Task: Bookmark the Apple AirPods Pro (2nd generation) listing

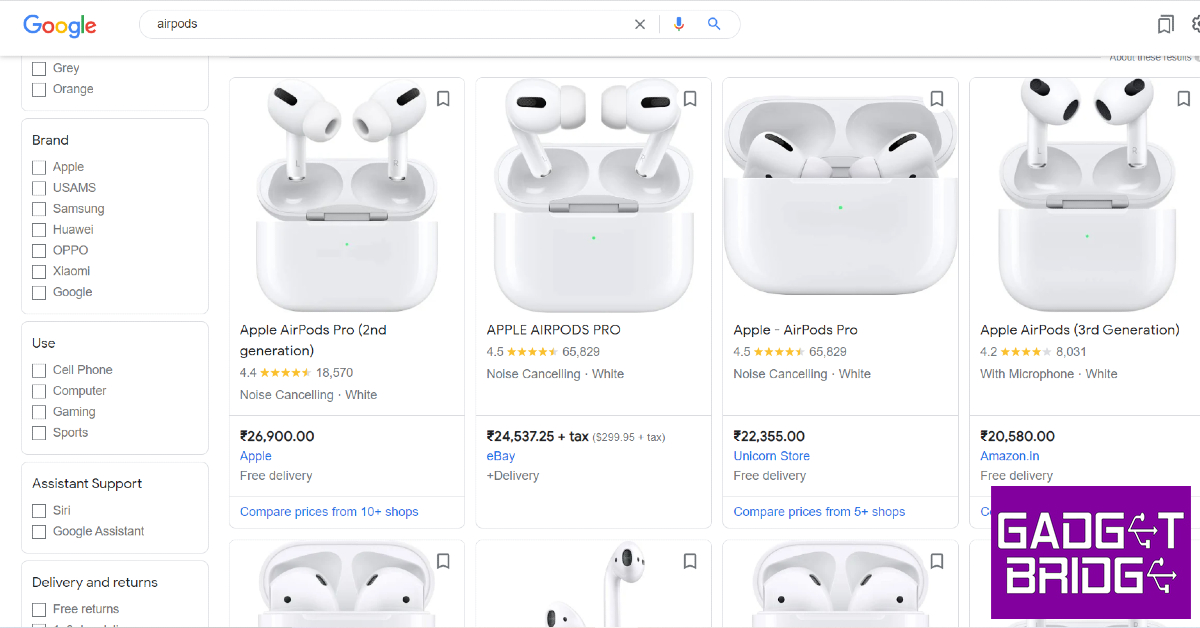Action: [443, 98]
